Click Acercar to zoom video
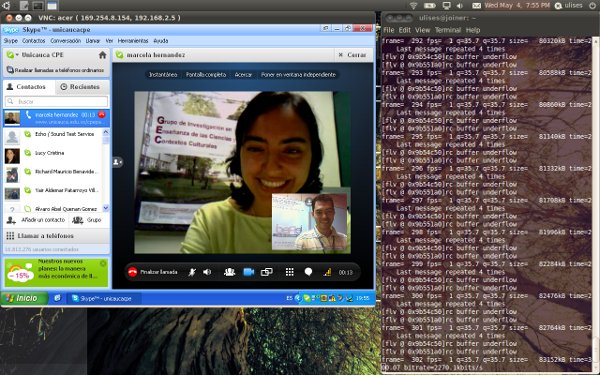 (x=243, y=75)
